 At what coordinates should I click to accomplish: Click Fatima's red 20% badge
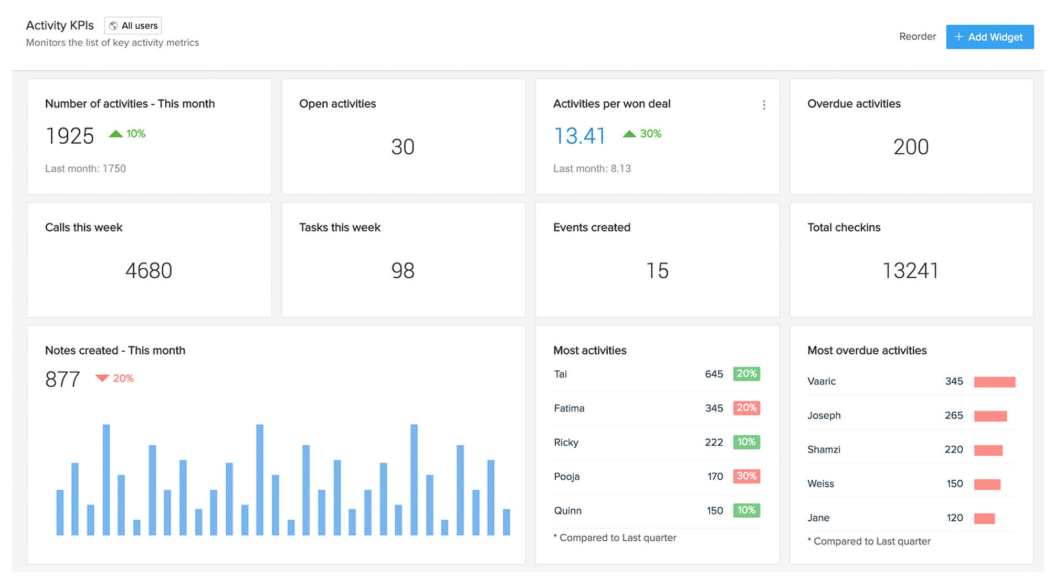click(745, 408)
